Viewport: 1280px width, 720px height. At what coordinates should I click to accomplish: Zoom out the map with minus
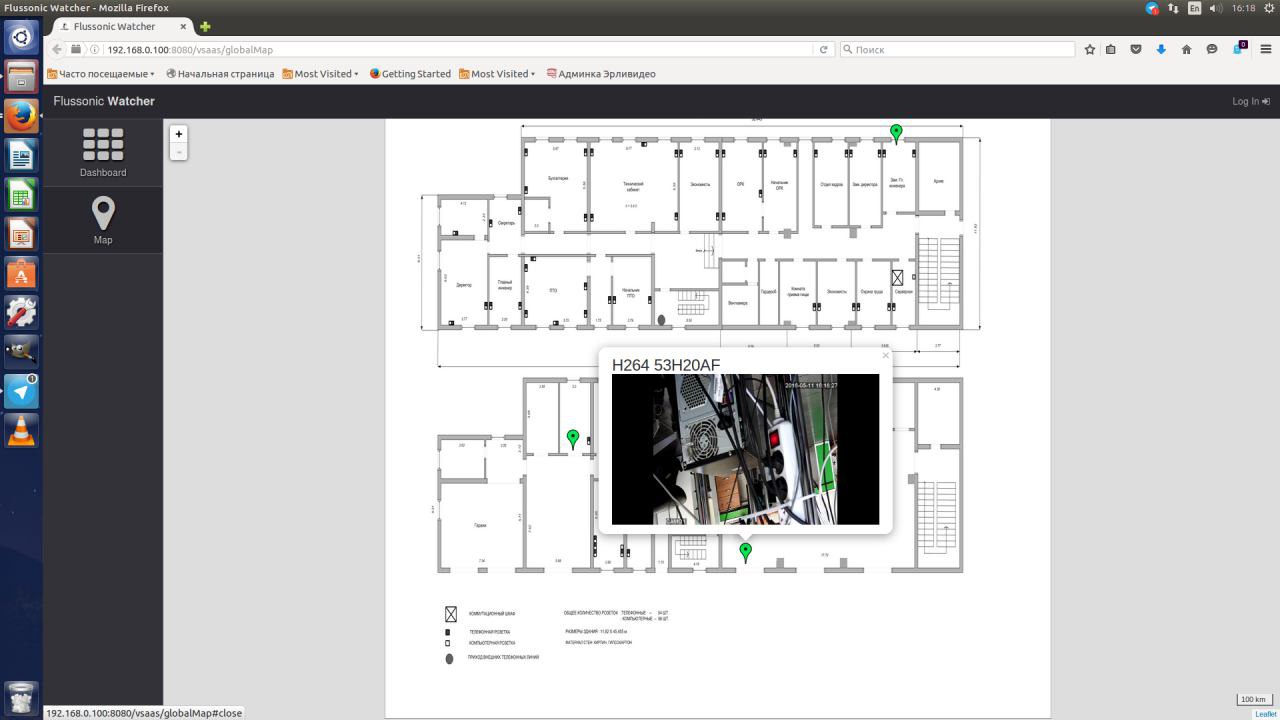pyautogui.click(x=179, y=151)
